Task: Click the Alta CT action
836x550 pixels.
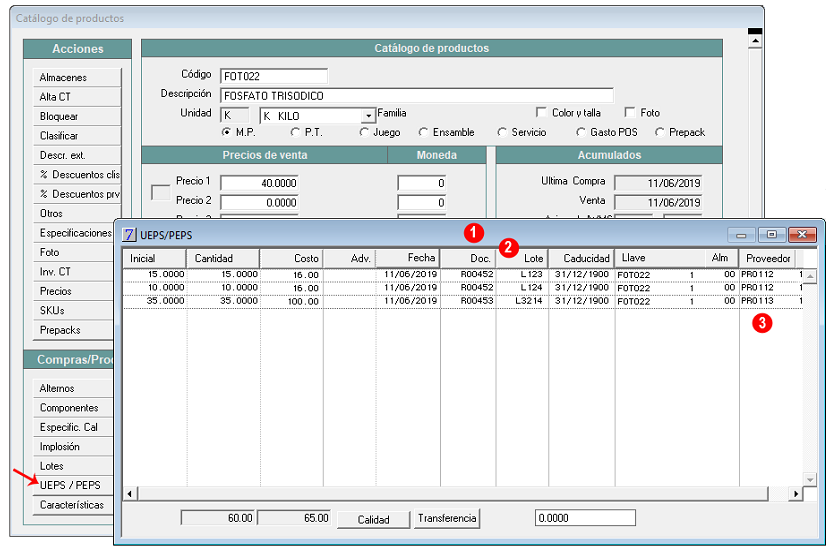Action: 77,97
